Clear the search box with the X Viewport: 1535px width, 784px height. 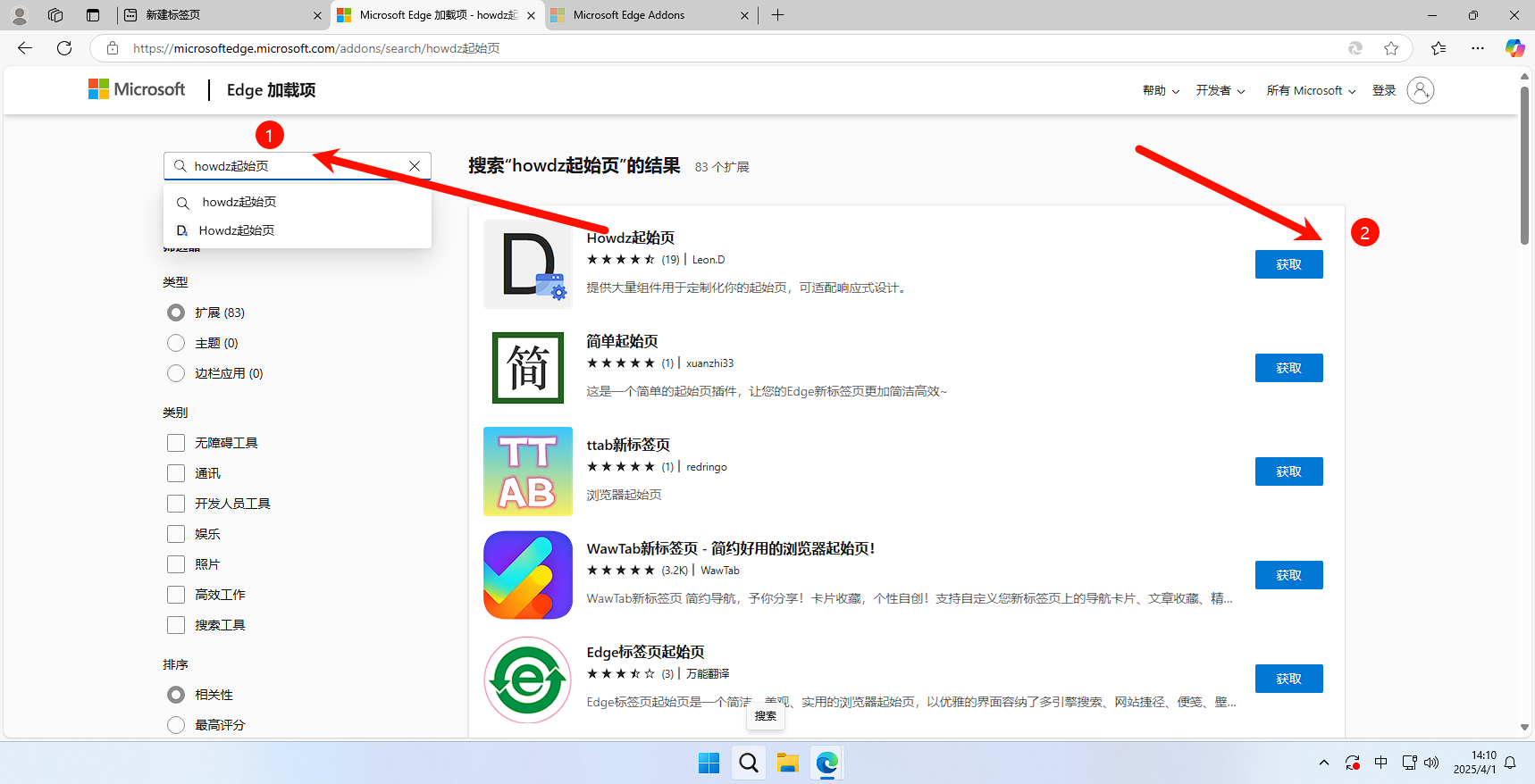click(x=415, y=166)
